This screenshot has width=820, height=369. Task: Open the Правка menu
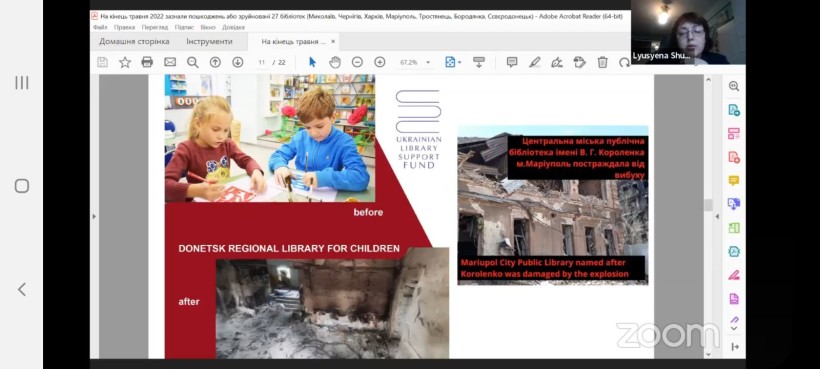pos(124,27)
